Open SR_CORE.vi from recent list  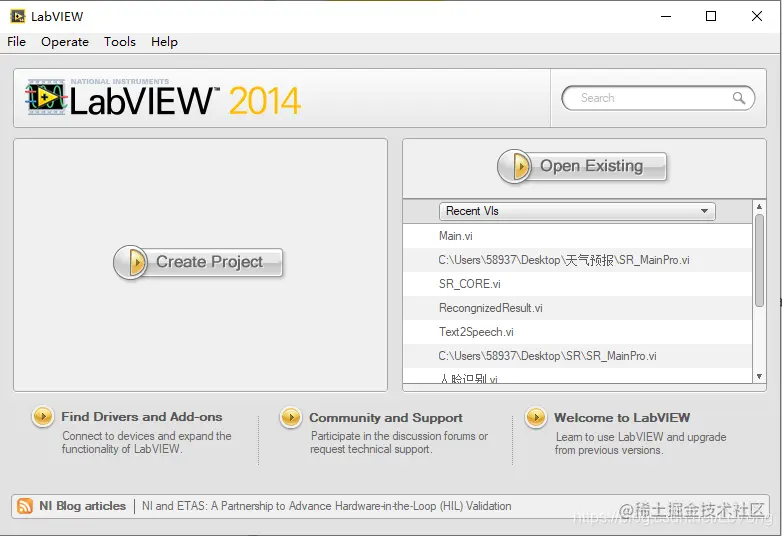577,284
